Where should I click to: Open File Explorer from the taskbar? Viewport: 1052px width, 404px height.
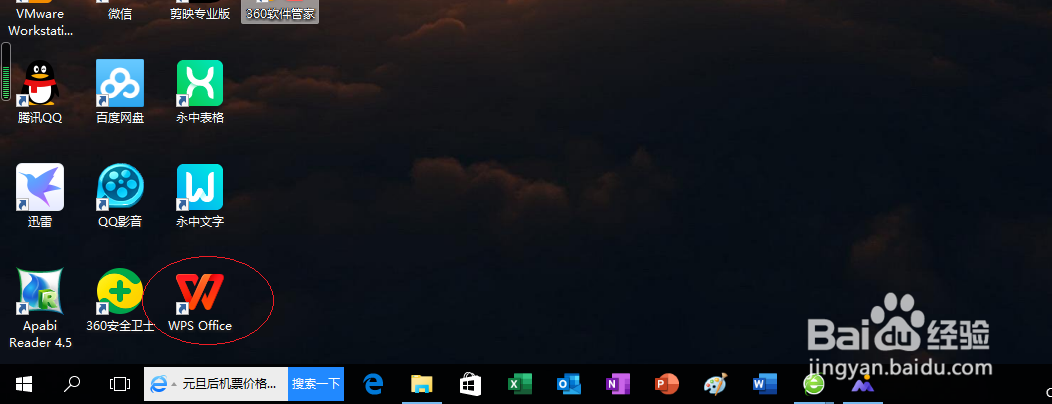[x=421, y=384]
